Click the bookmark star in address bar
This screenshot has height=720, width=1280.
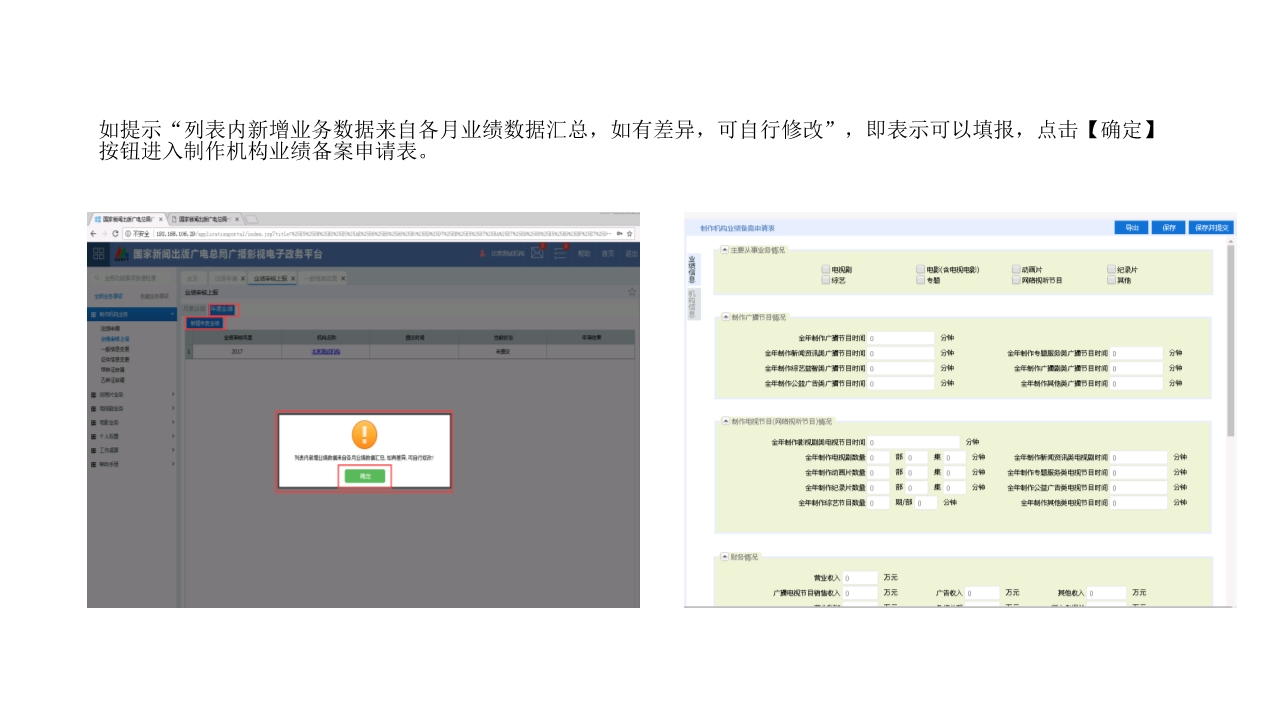pos(629,233)
